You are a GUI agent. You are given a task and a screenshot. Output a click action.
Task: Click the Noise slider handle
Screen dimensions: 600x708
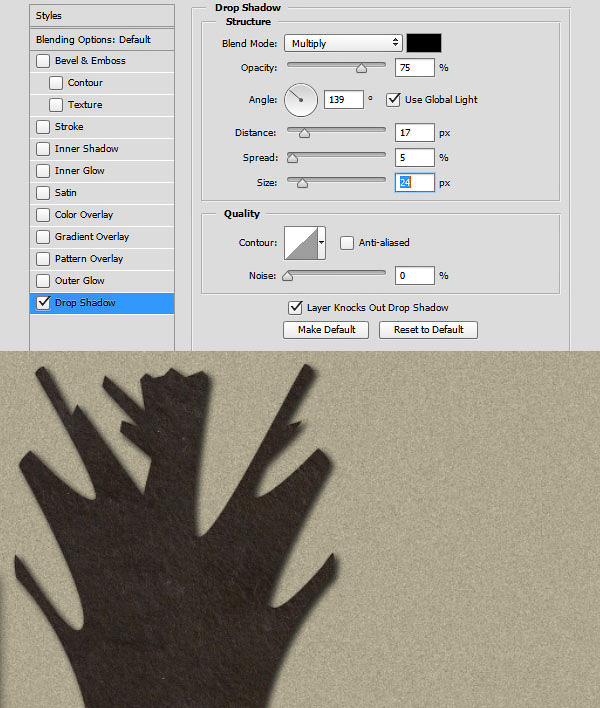click(288, 276)
